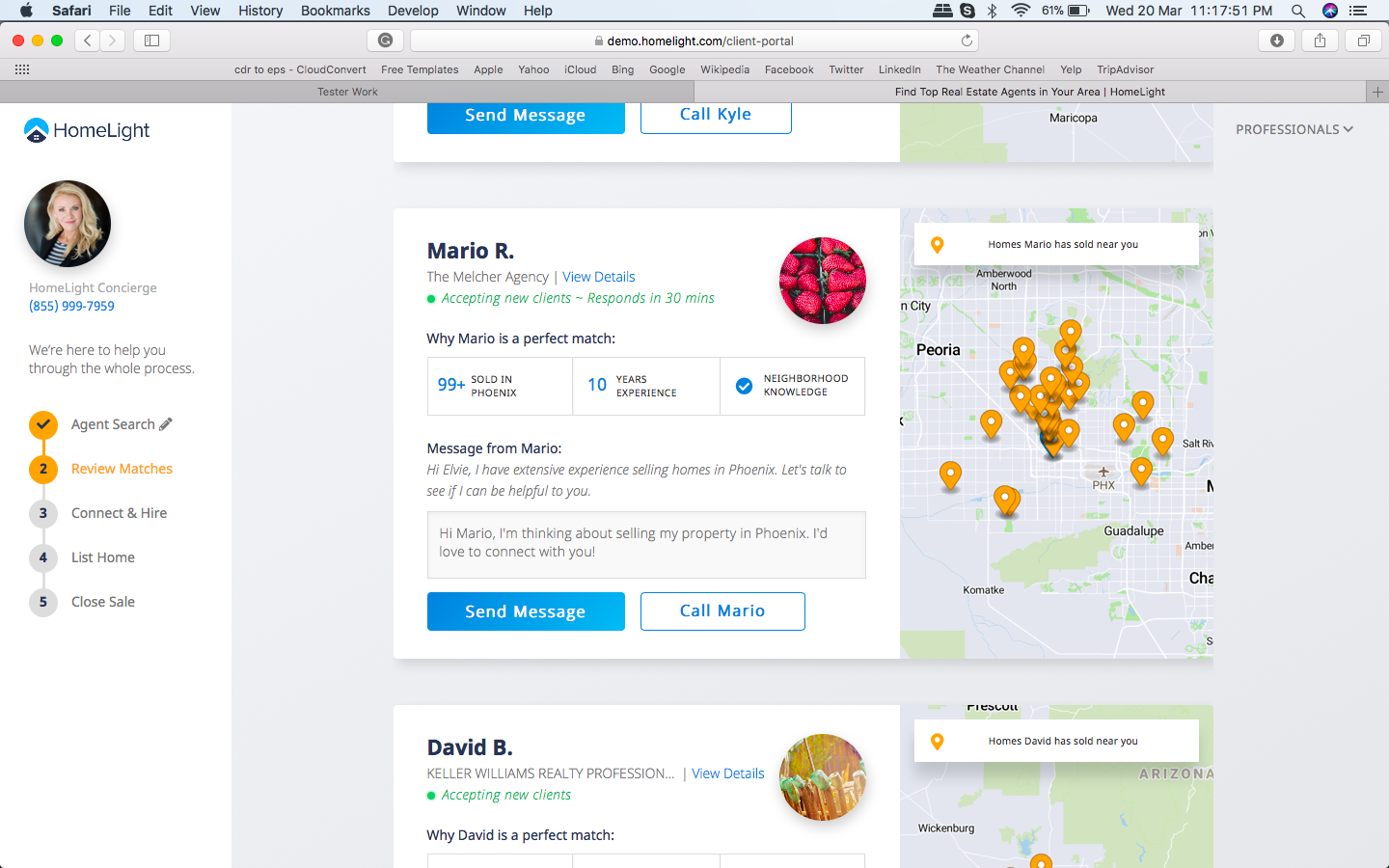Open Spotlight search in menu bar
This screenshot has width=1389, height=868.
coord(1298,11)
